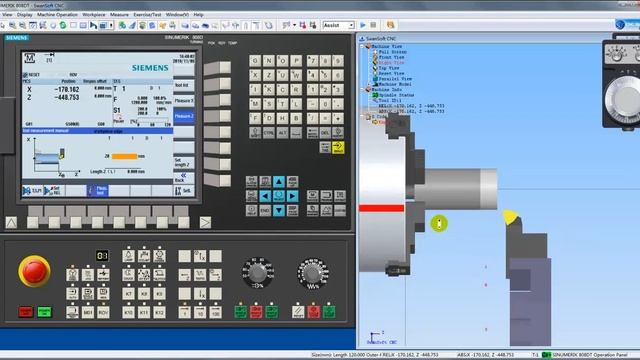
Task: Click the Measure X softkey on HMI screen
Action: pyautogui.click(x=184, y=100)
